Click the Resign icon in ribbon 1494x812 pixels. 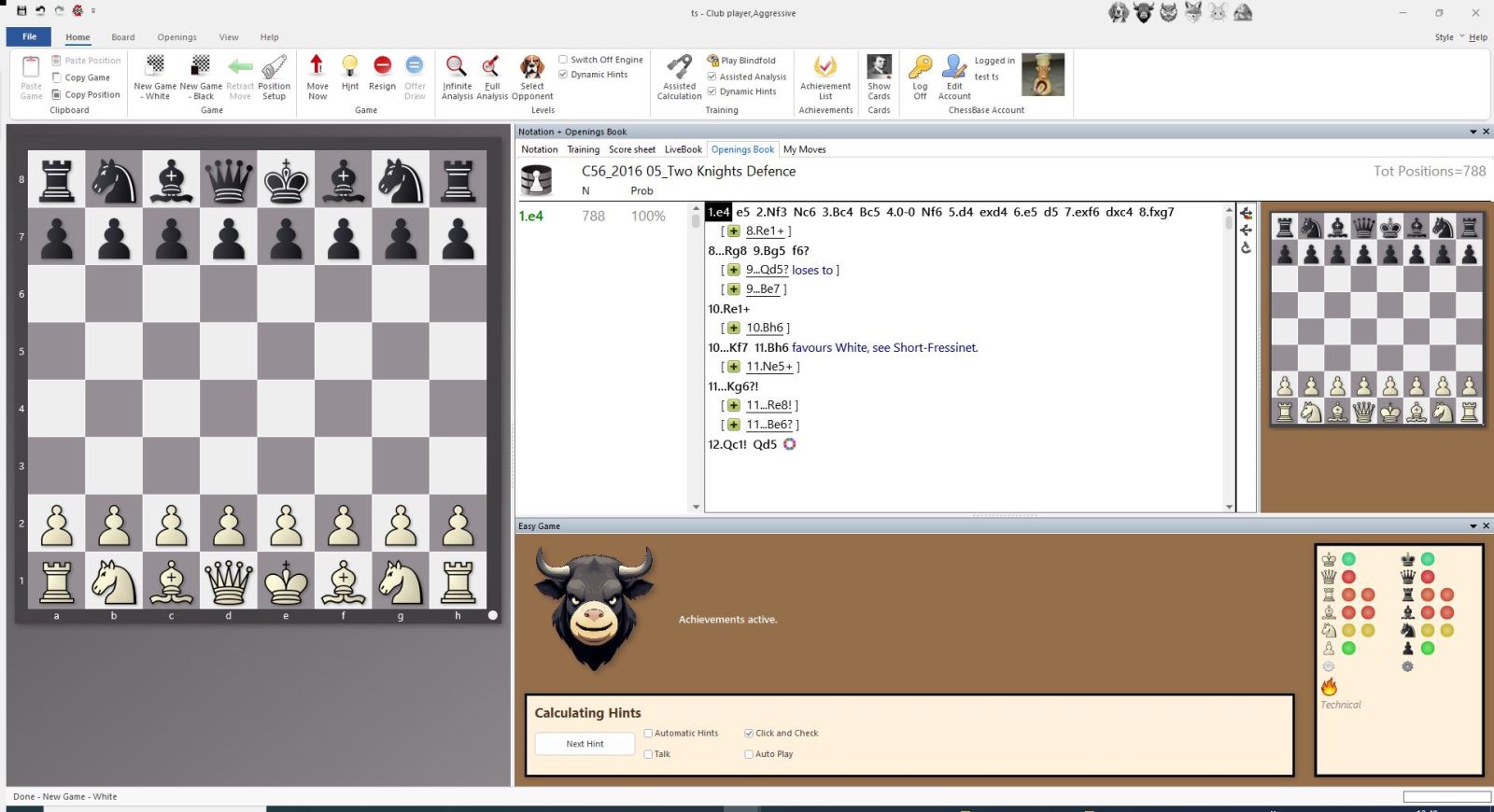coord(382,67)
